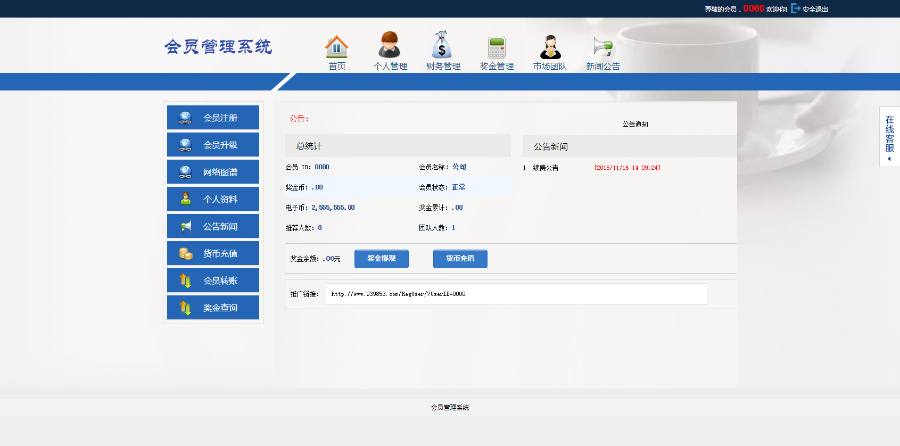Image resolution: width=900 pixels, height=446 pixels.
Task: Open 个人资料 in the sidebar
Action: point(213,199)
